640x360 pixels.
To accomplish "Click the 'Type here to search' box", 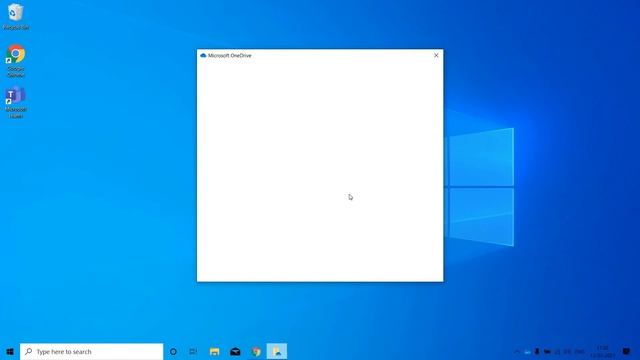I will pos(91,351).
